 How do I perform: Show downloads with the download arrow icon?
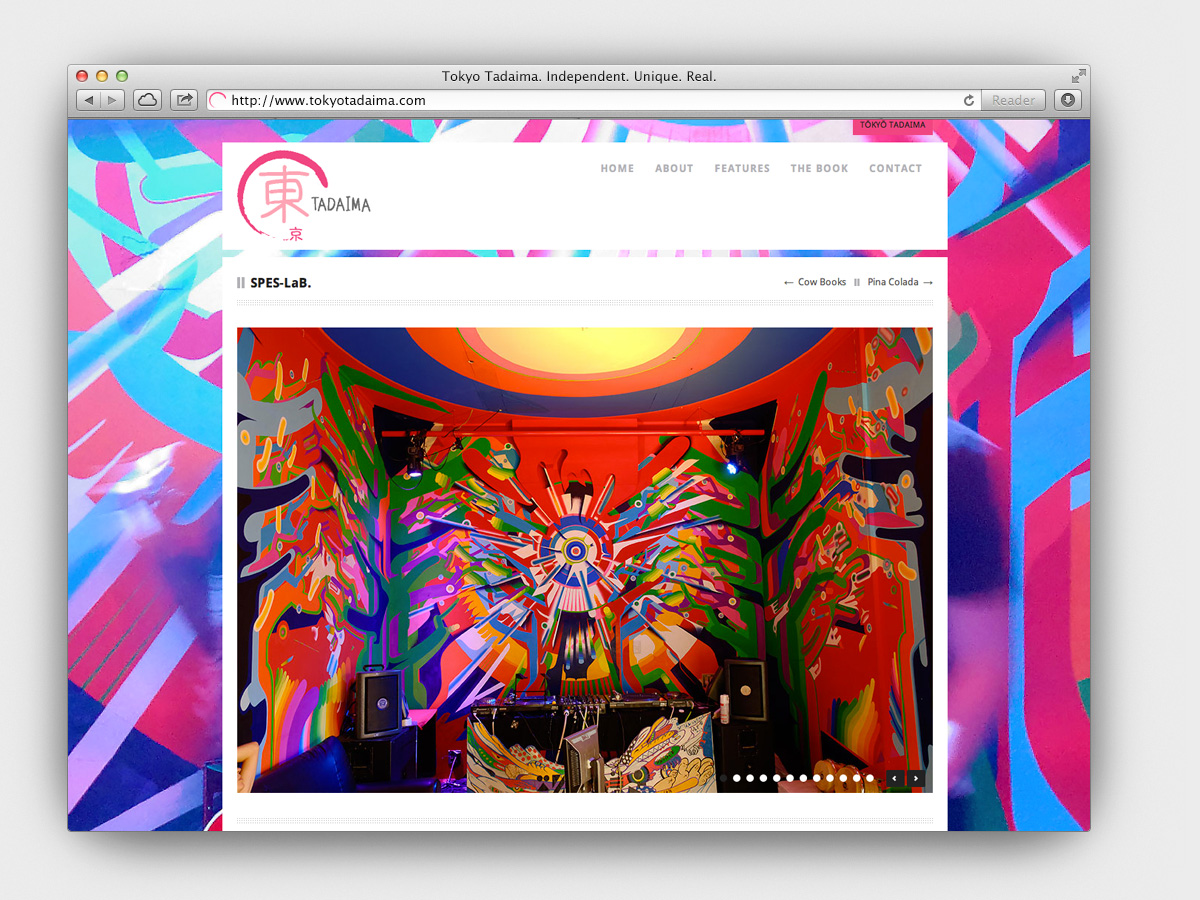[1068, 100]
